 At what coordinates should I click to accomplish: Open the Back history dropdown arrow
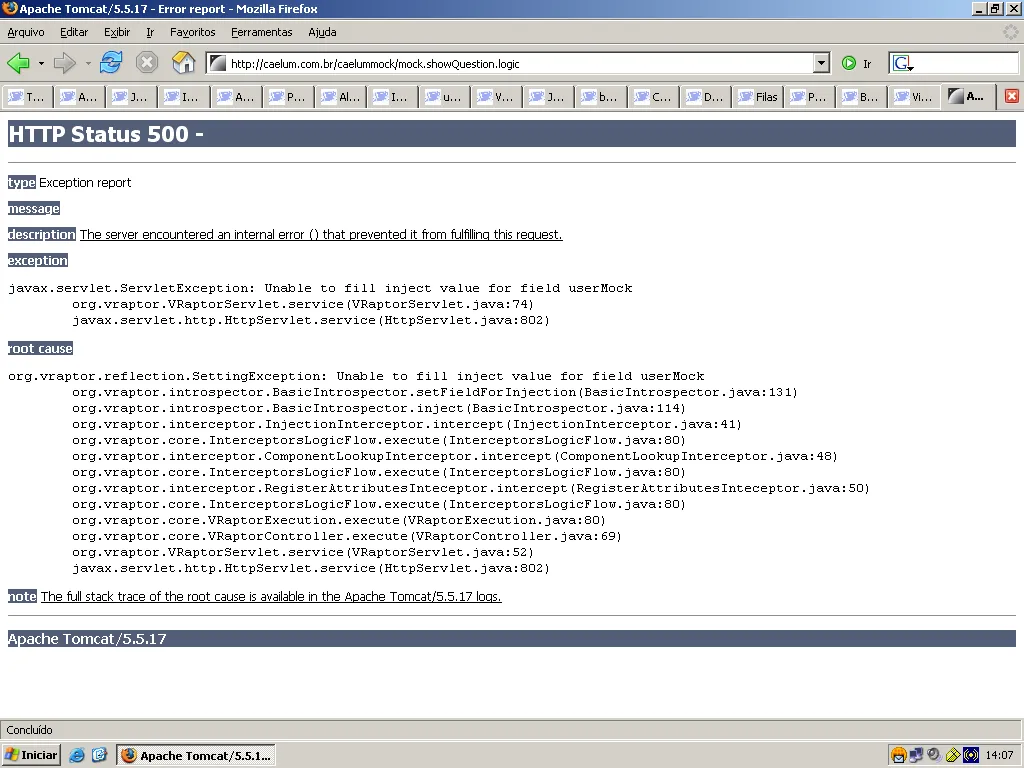tap(41, 63)
